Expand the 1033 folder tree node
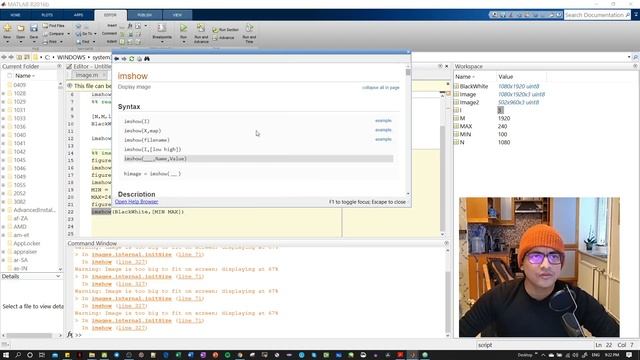 (3, 118)
